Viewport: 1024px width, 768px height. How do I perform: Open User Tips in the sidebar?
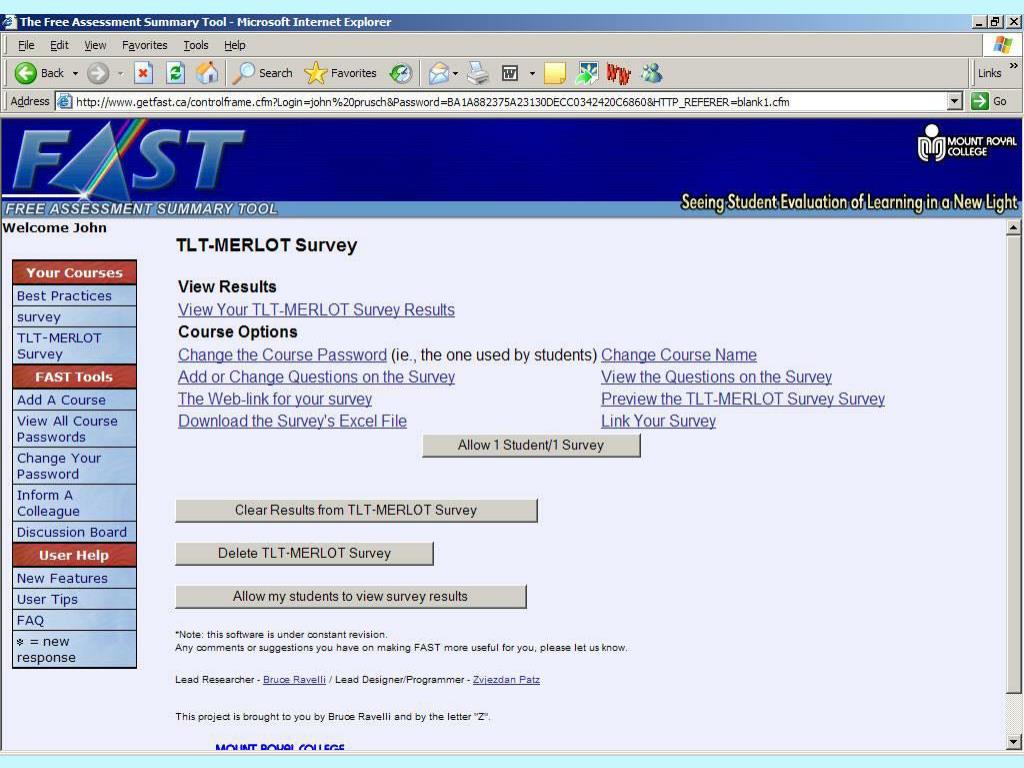tap(74, 599)
